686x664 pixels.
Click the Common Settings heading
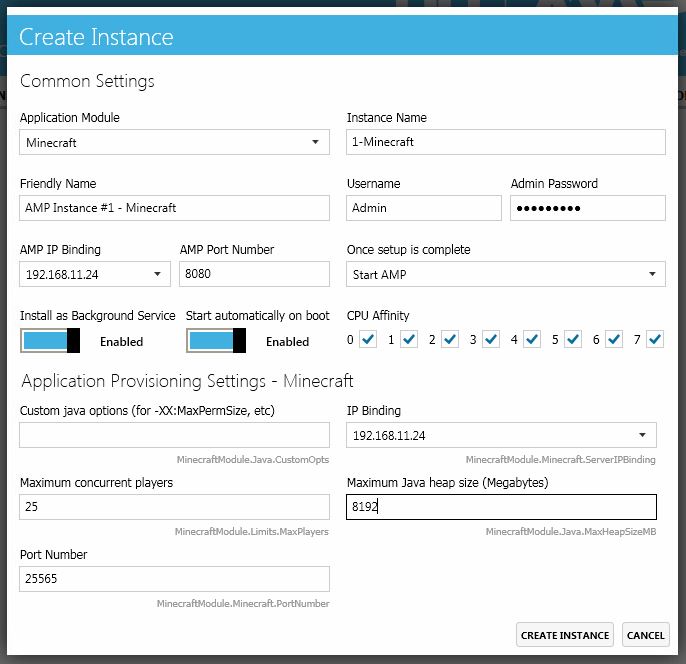[x=87, y=81]
